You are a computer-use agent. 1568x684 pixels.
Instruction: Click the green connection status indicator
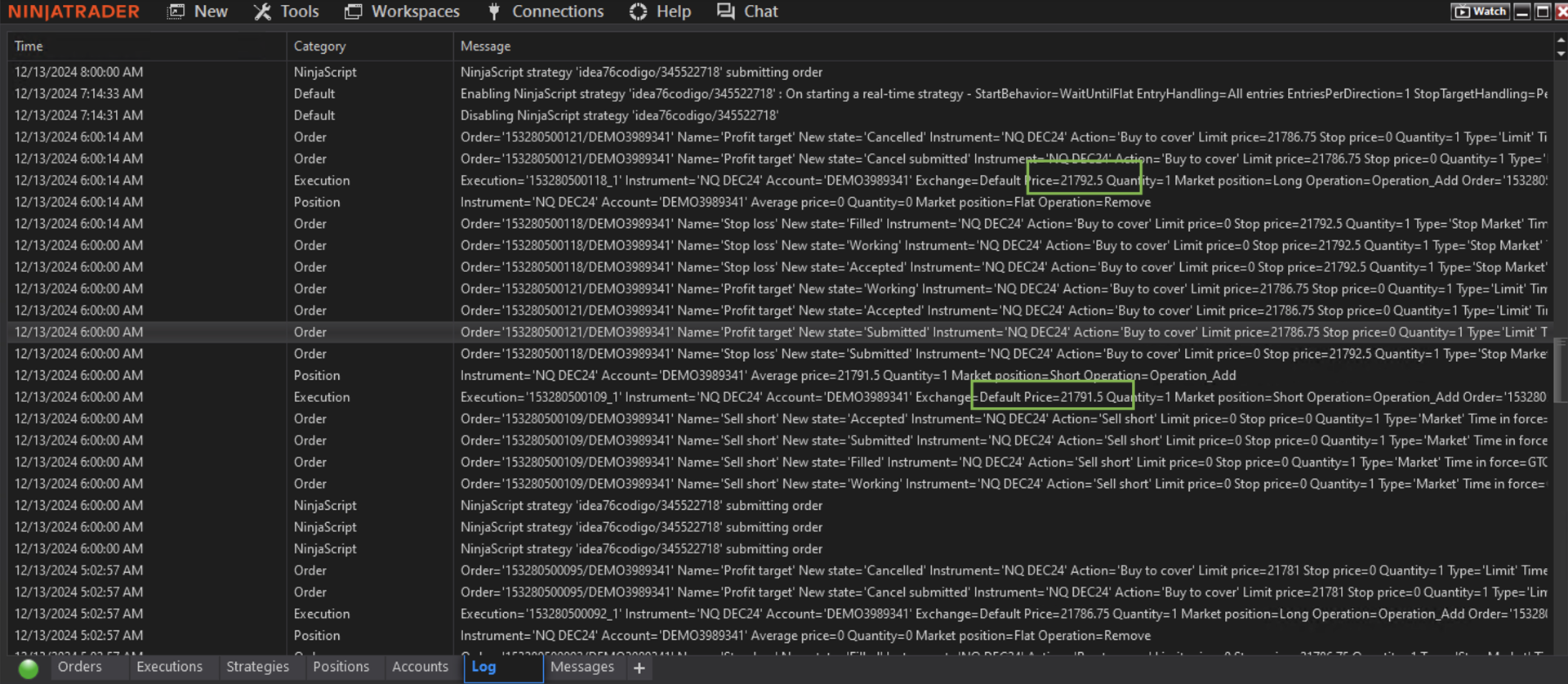coord(29,668)
